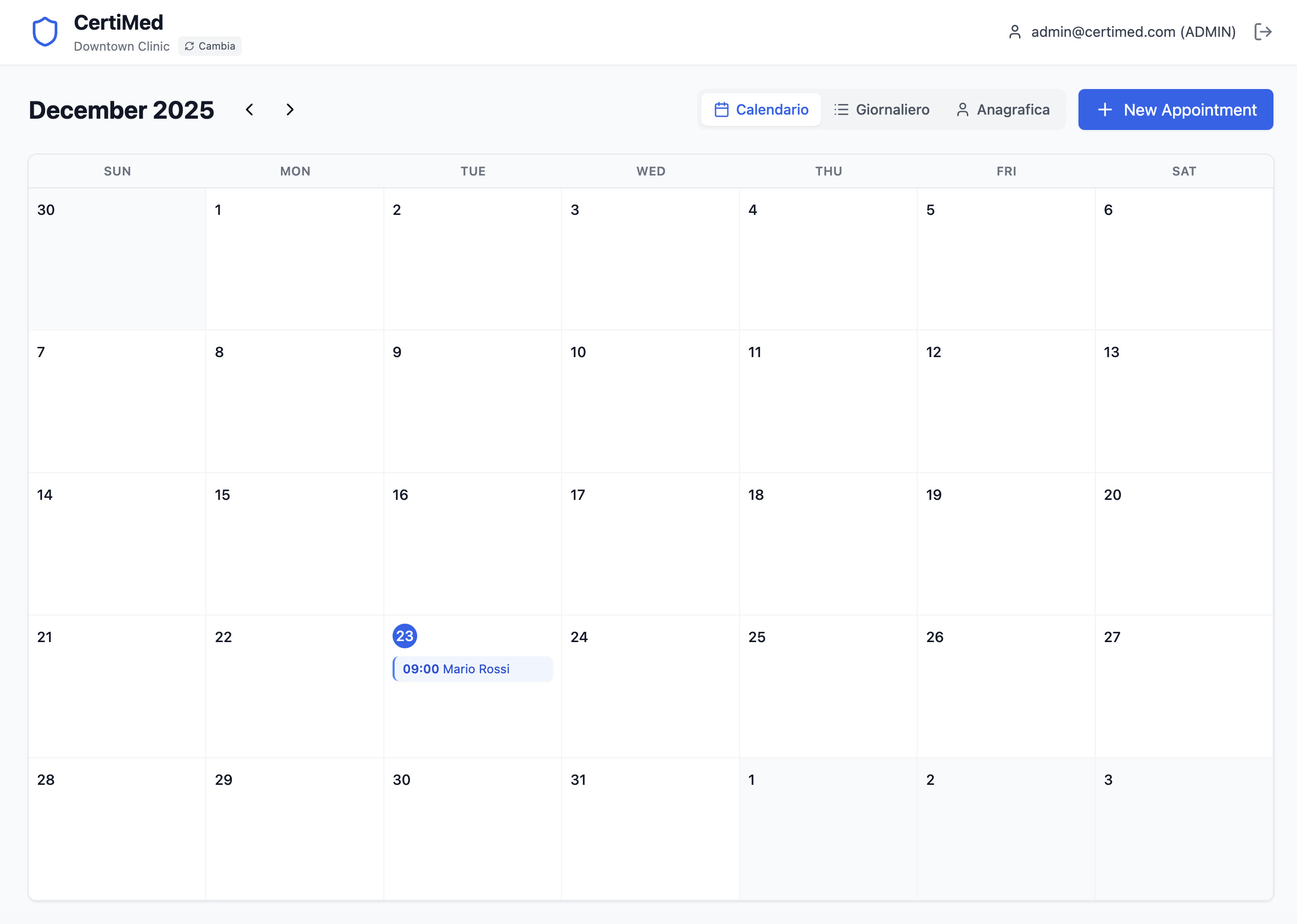
Task: Click the user icon beside admin email
Action: [x=1015, y=32]
